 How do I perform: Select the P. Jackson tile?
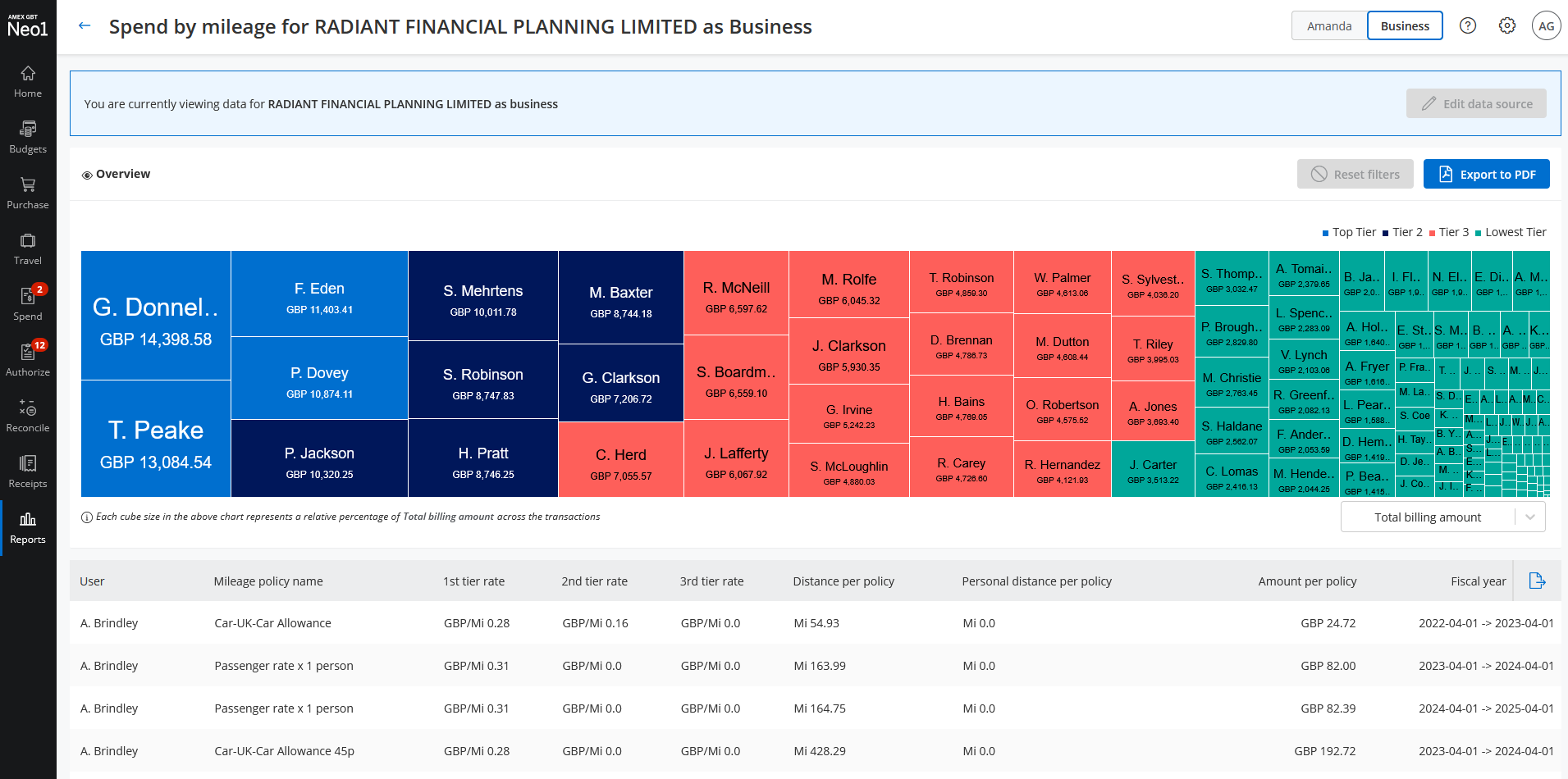coord(319,458)
